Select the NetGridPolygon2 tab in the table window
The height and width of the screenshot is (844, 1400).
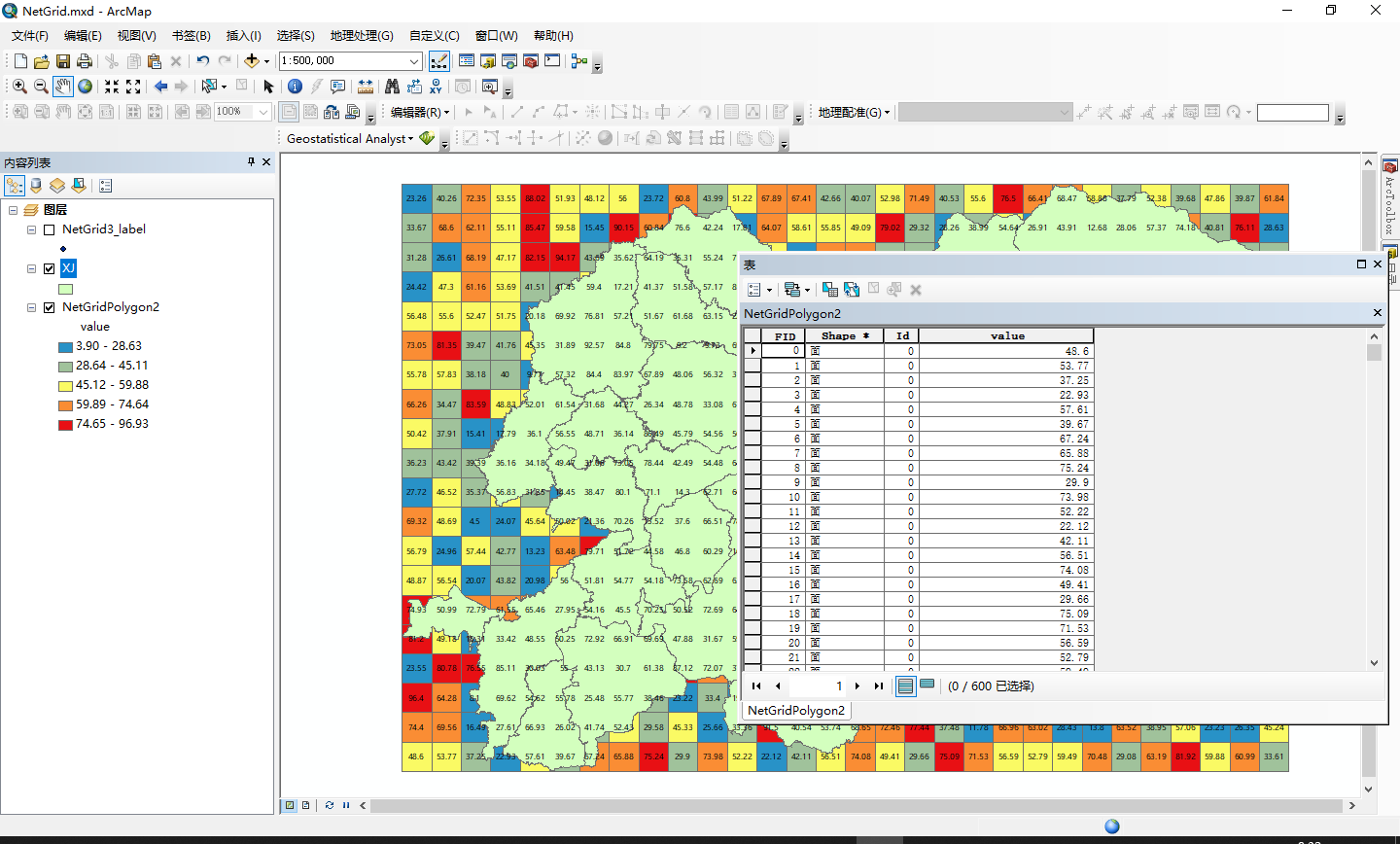coord(795,710)
